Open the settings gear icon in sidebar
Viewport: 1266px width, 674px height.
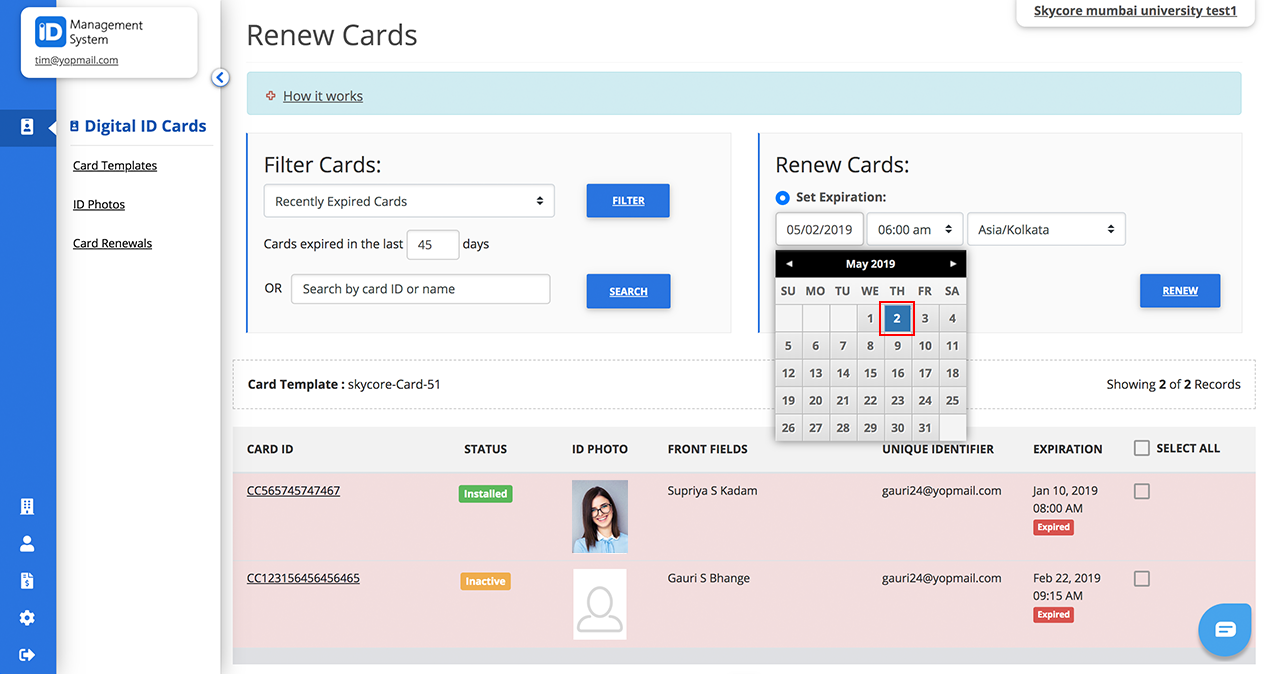coord(27,618)
